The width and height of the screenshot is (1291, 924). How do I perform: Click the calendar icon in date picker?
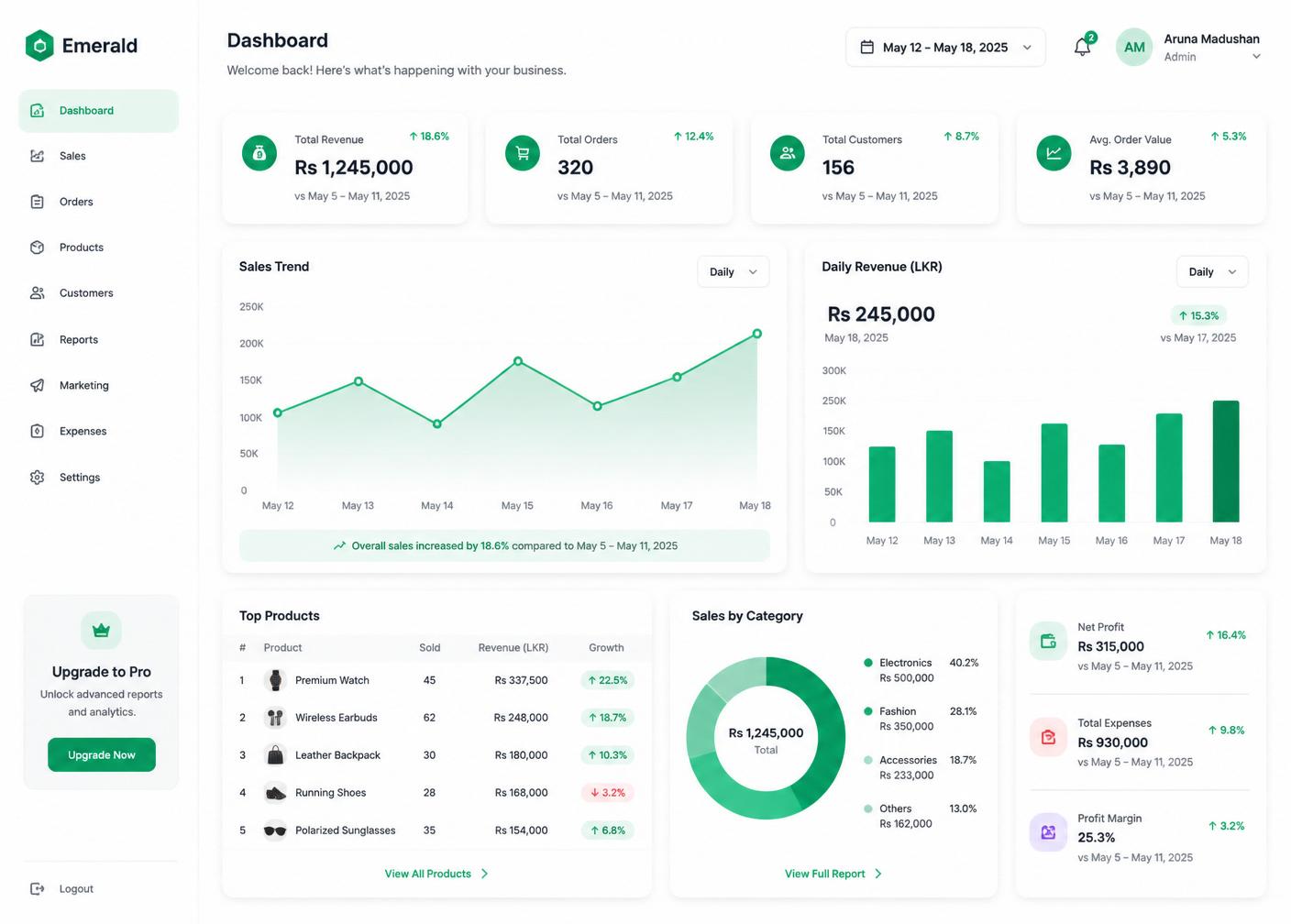pos(866,47)
